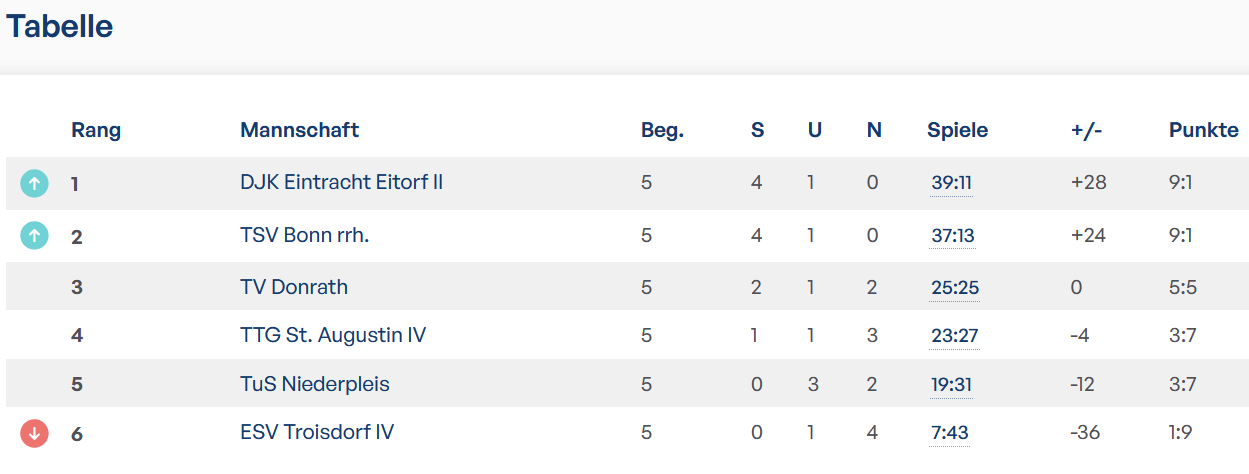Click the Mannschaft column header
This screenshot has height=474, width=1249.
click(299, 130)
